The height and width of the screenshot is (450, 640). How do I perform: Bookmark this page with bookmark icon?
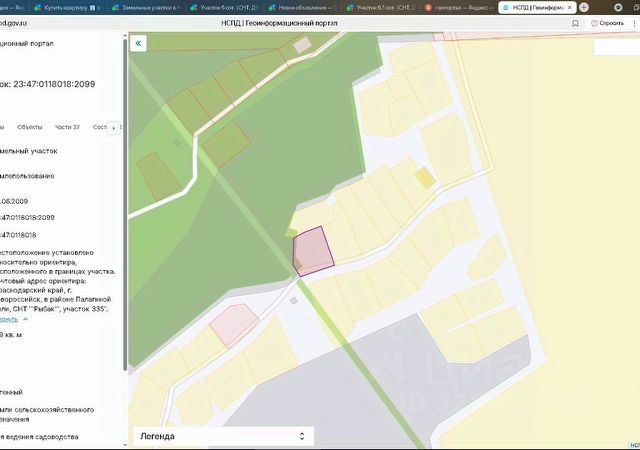coord(575,23)
